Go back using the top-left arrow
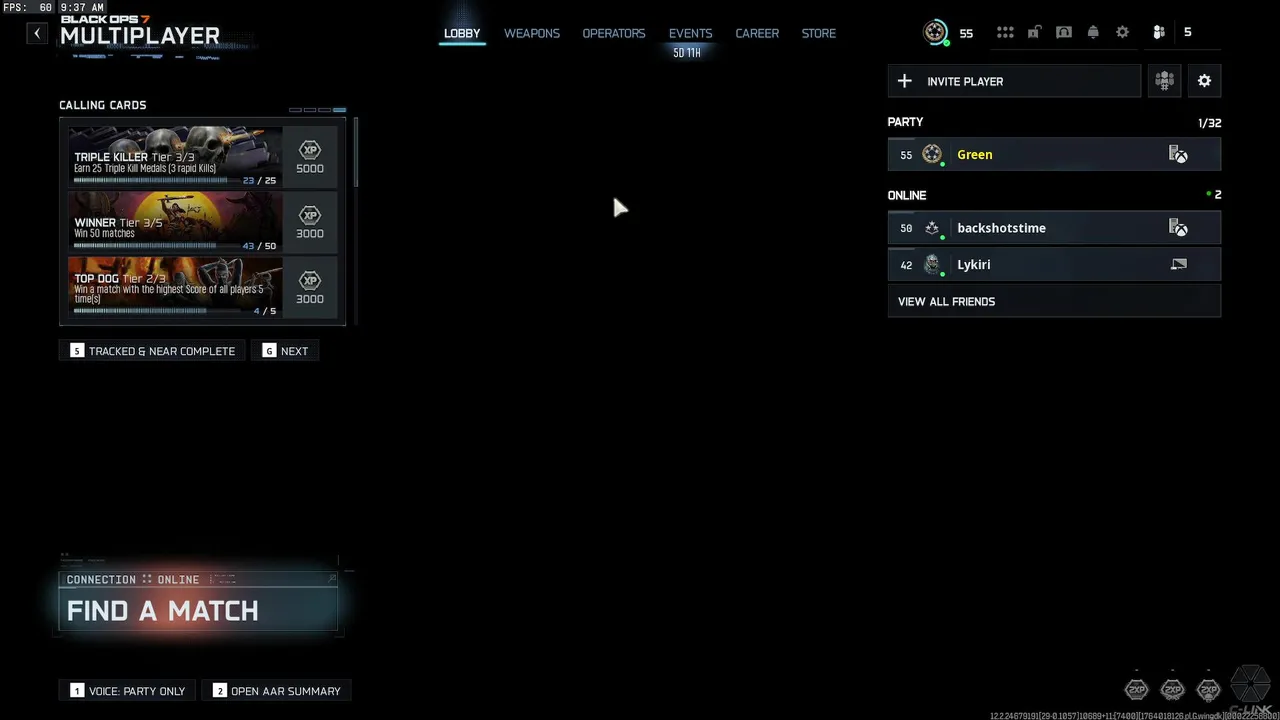Image resolution: width=1280 pixels, height=720 pixels. pos(37,33)
